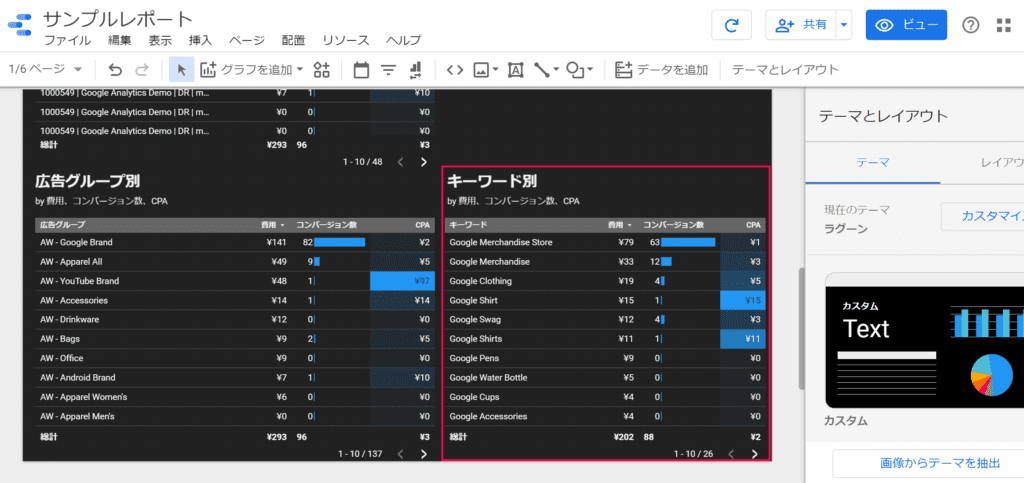1024x483 pixels.
Task: Select the shape tool icon
Action: pos(575,70)
